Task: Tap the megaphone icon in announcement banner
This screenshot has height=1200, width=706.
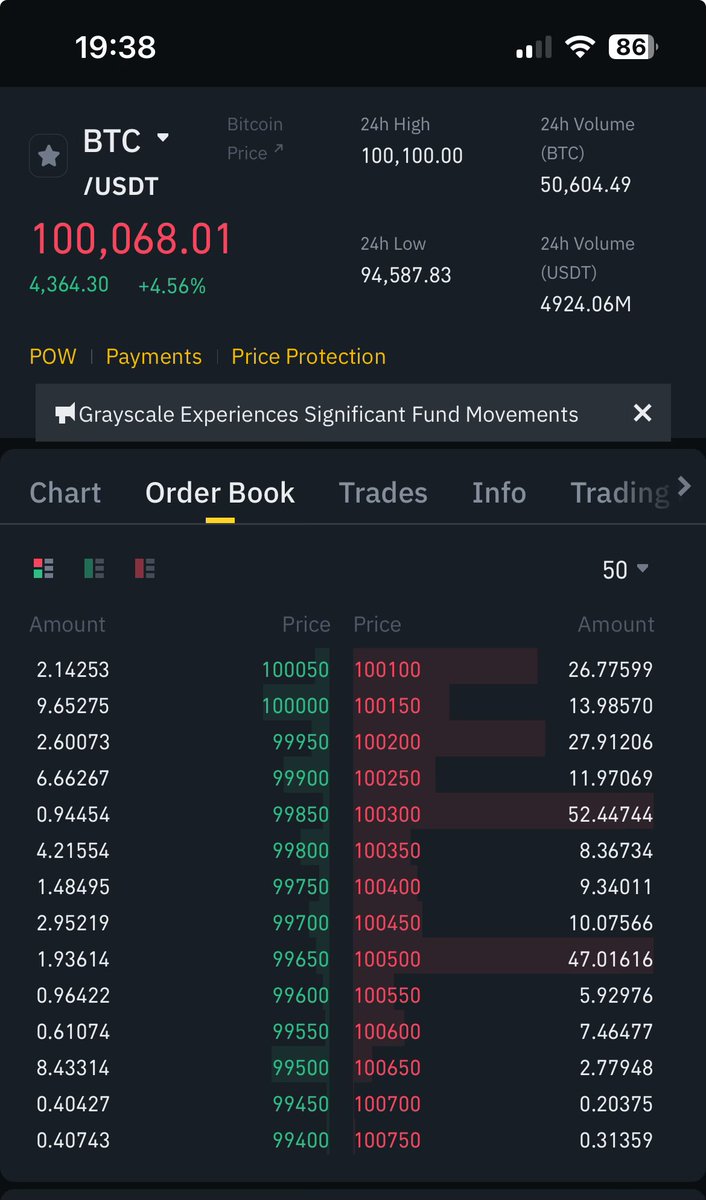Action: pos(65,414)
